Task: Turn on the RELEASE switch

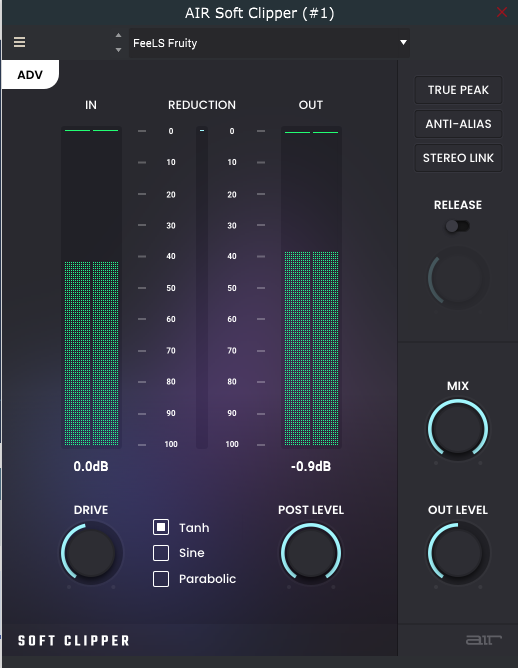Action: pyautogui.click(x=458, y=226)
